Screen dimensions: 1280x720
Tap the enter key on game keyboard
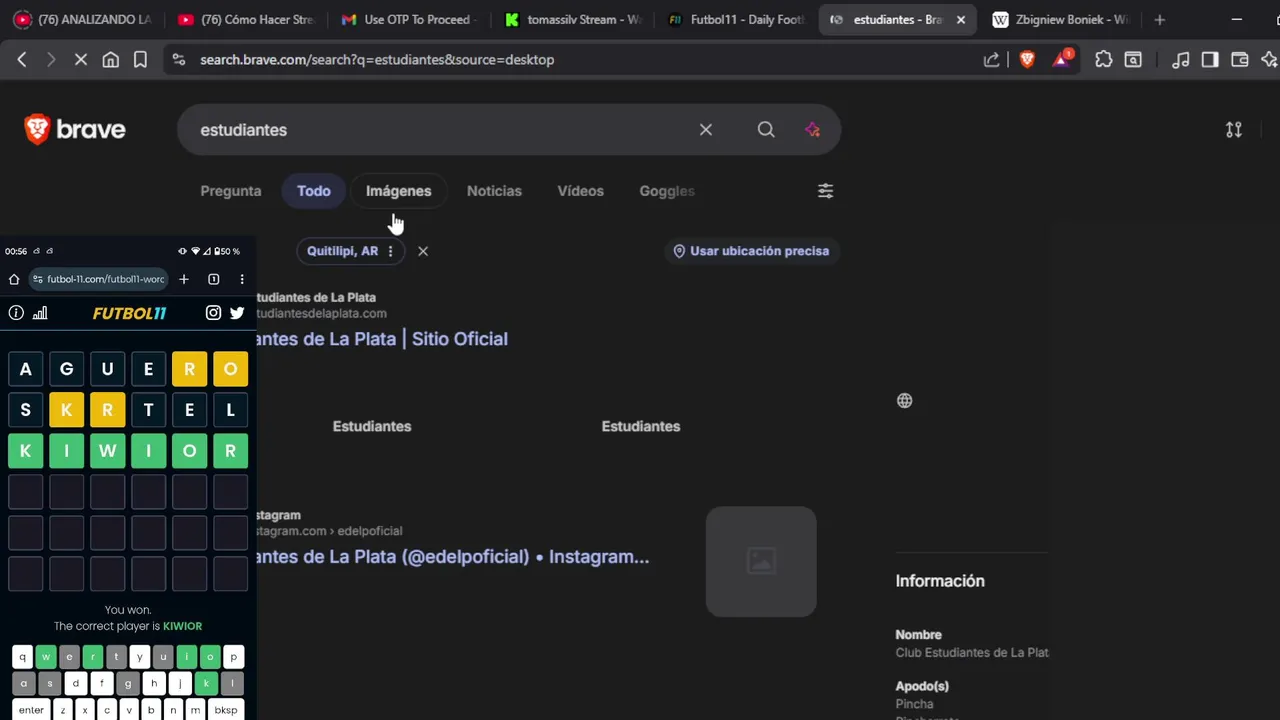[x=31, y=710]
